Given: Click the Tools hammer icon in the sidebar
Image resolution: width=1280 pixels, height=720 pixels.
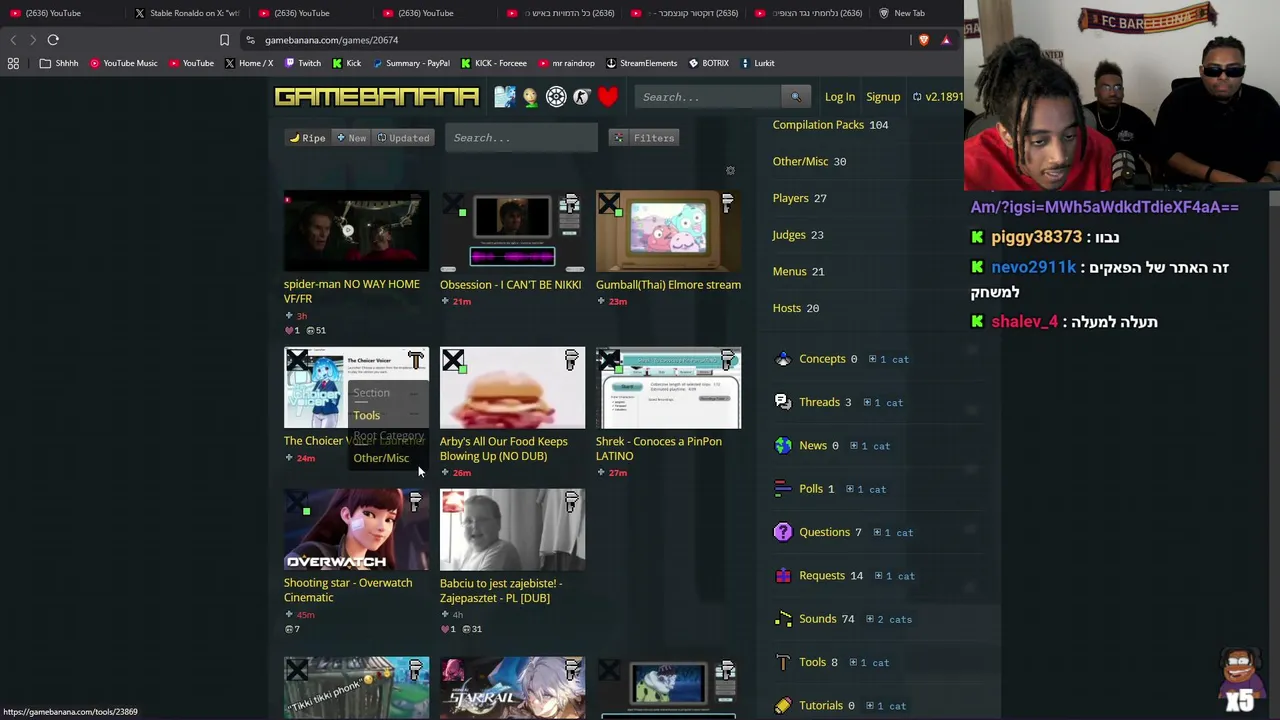Looking at the screenshot, I should click(783, 663).
